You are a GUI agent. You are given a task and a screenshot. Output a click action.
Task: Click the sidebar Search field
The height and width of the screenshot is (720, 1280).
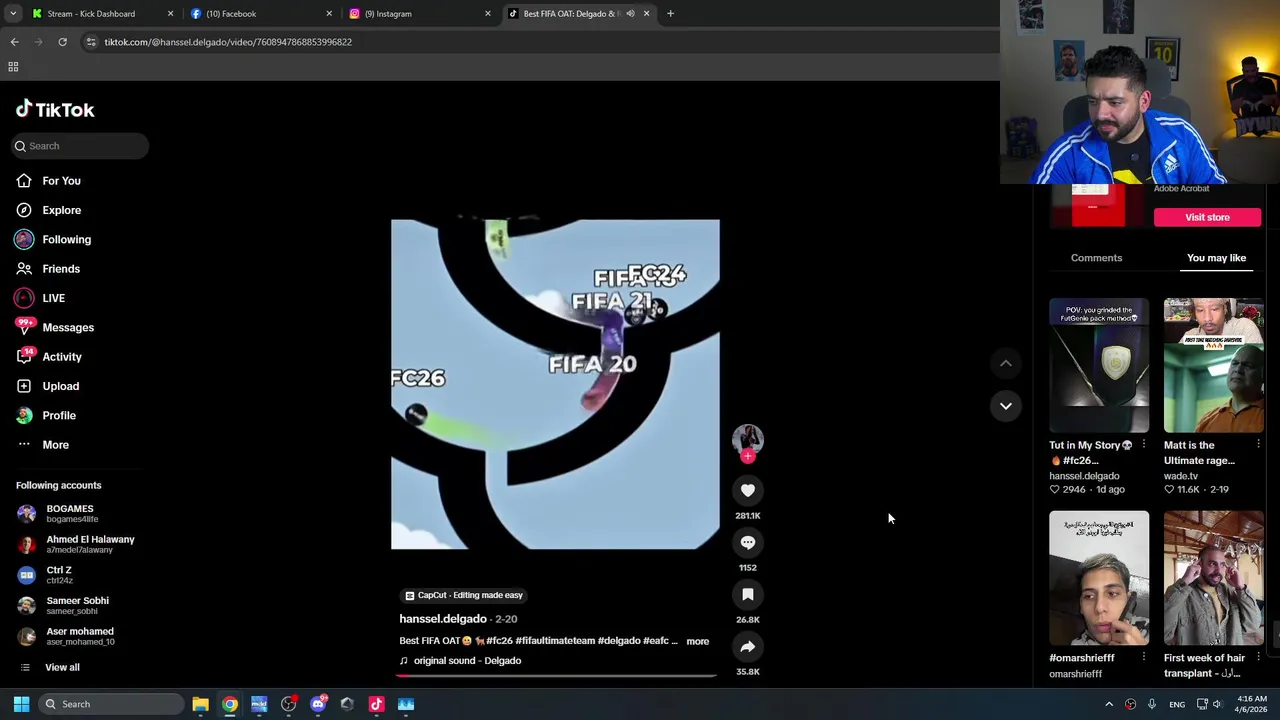(80, 146)
